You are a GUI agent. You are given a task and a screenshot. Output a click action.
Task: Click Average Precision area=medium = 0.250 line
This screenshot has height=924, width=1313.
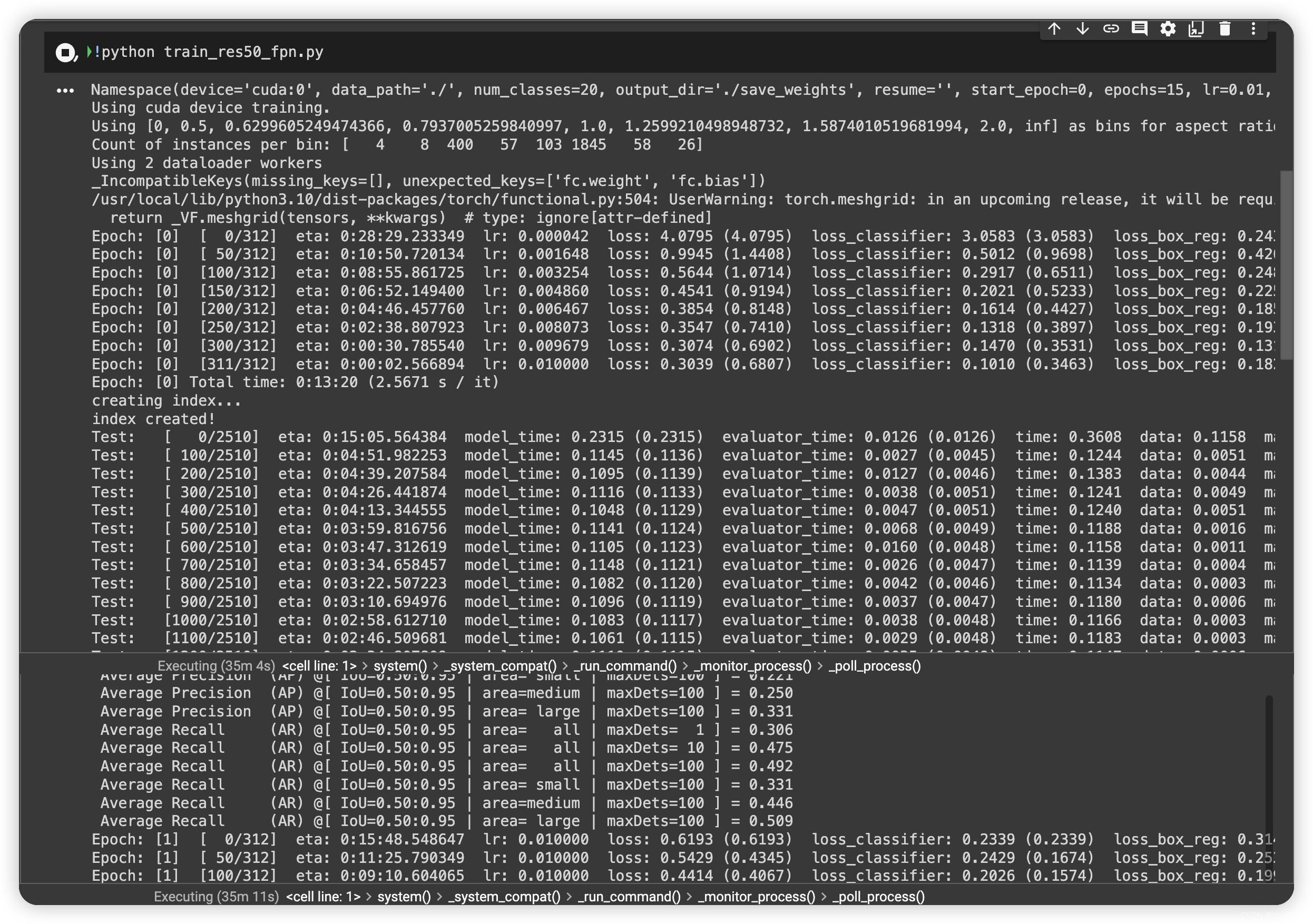tap(447, 693)
